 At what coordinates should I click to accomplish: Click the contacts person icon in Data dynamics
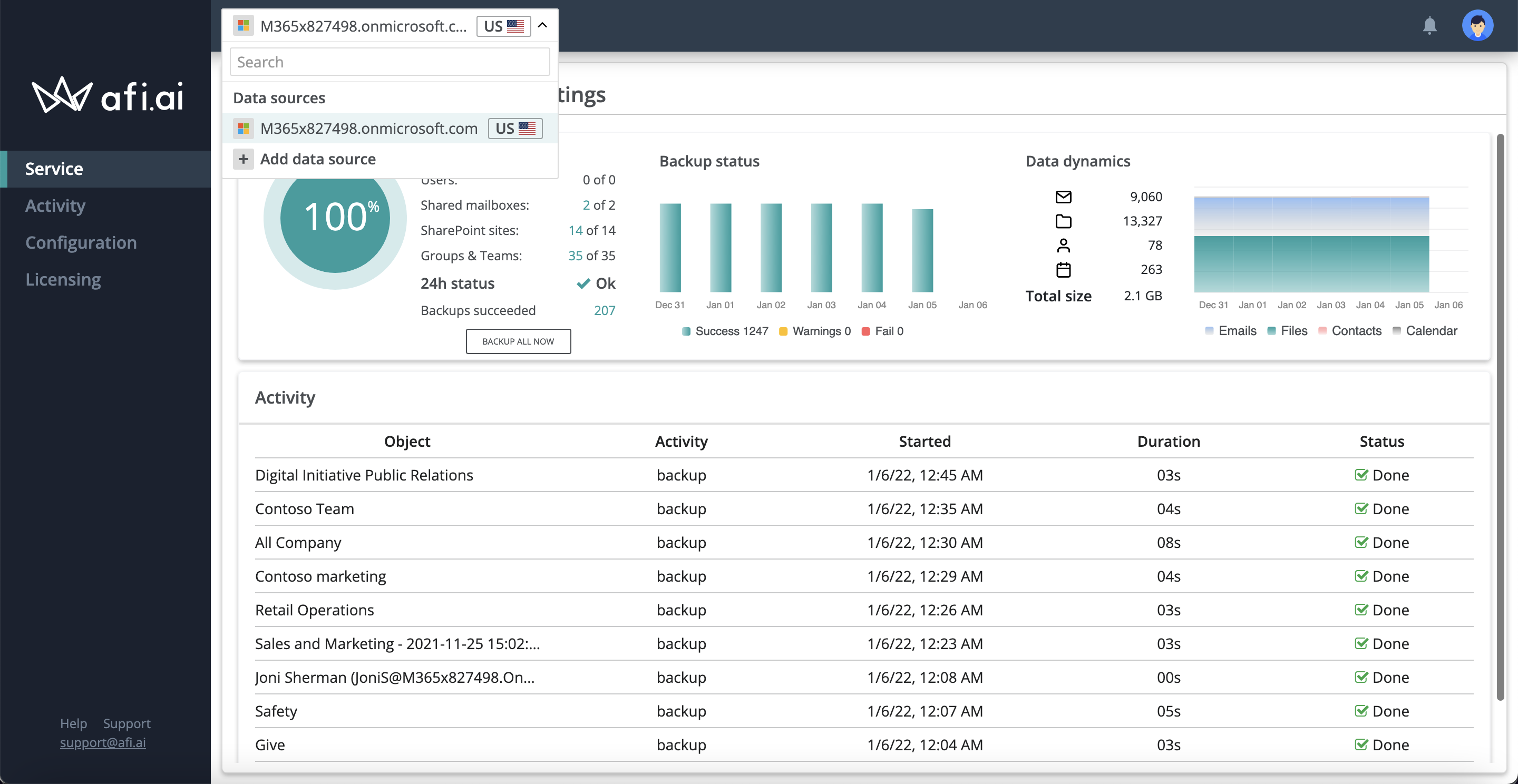click(x=1063, y=245)
